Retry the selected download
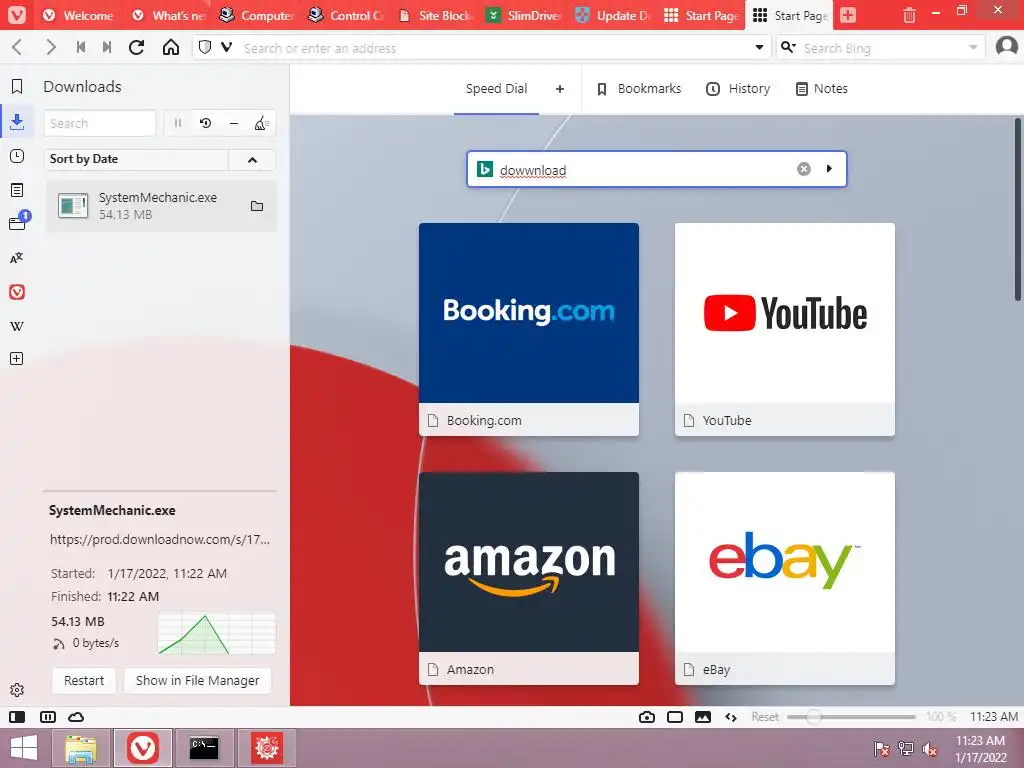This screenshot has width=1024, height=768. (206, 123)
